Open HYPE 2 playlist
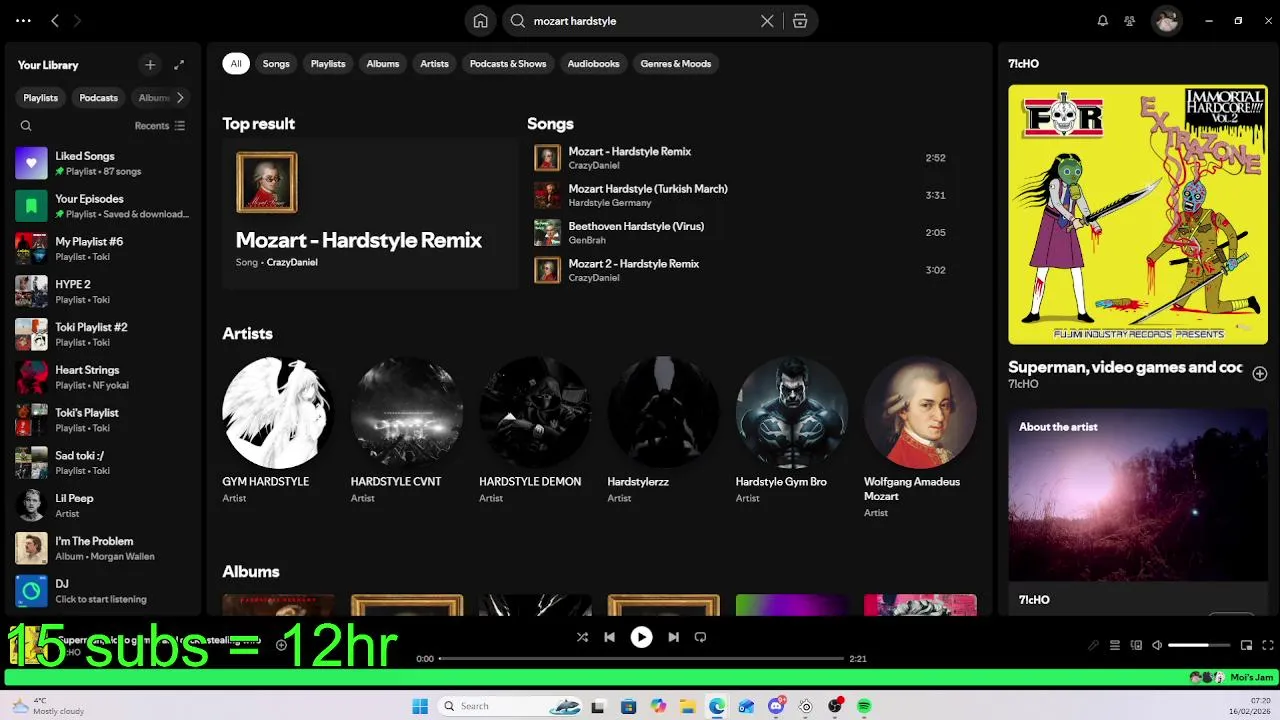 (101, 292)
